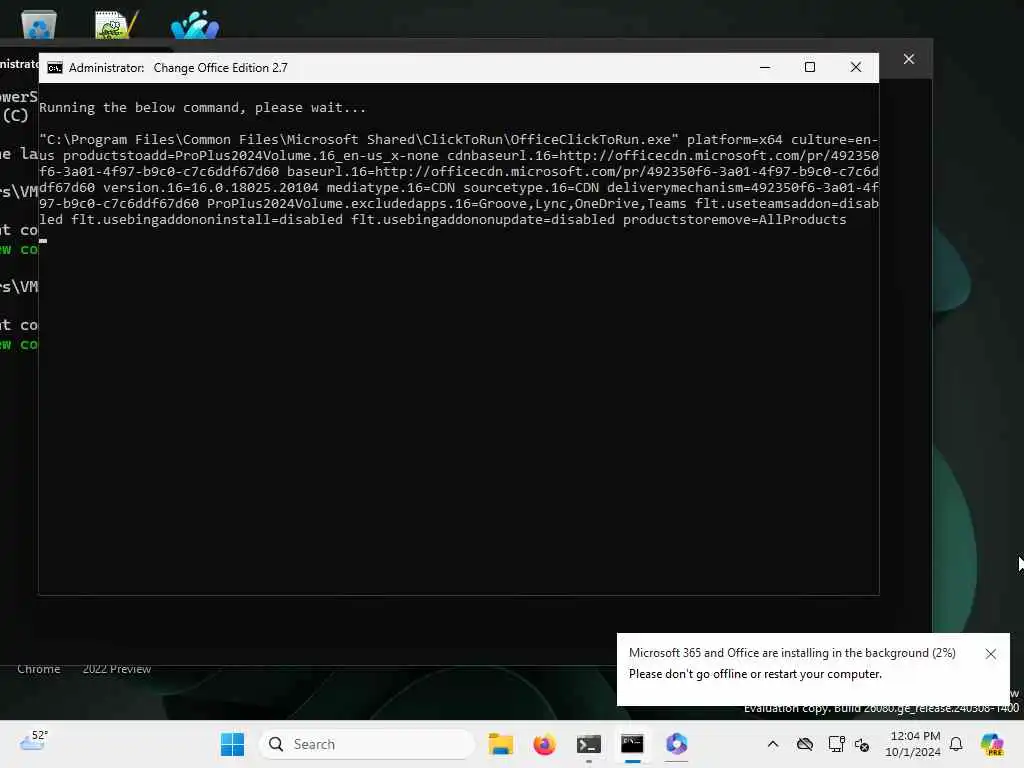Click the muted volume tray icon
Screen dimensions: 1024x768
click(x=862, y=744)
